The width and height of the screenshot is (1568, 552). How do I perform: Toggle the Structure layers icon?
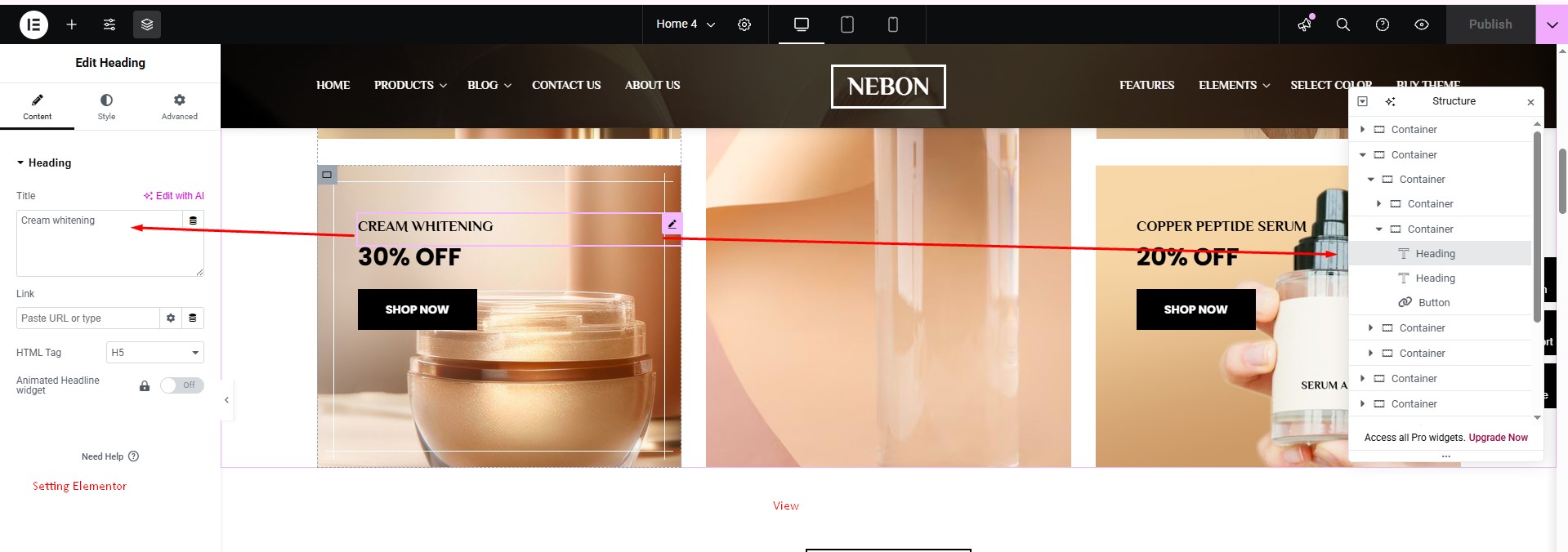147,24
